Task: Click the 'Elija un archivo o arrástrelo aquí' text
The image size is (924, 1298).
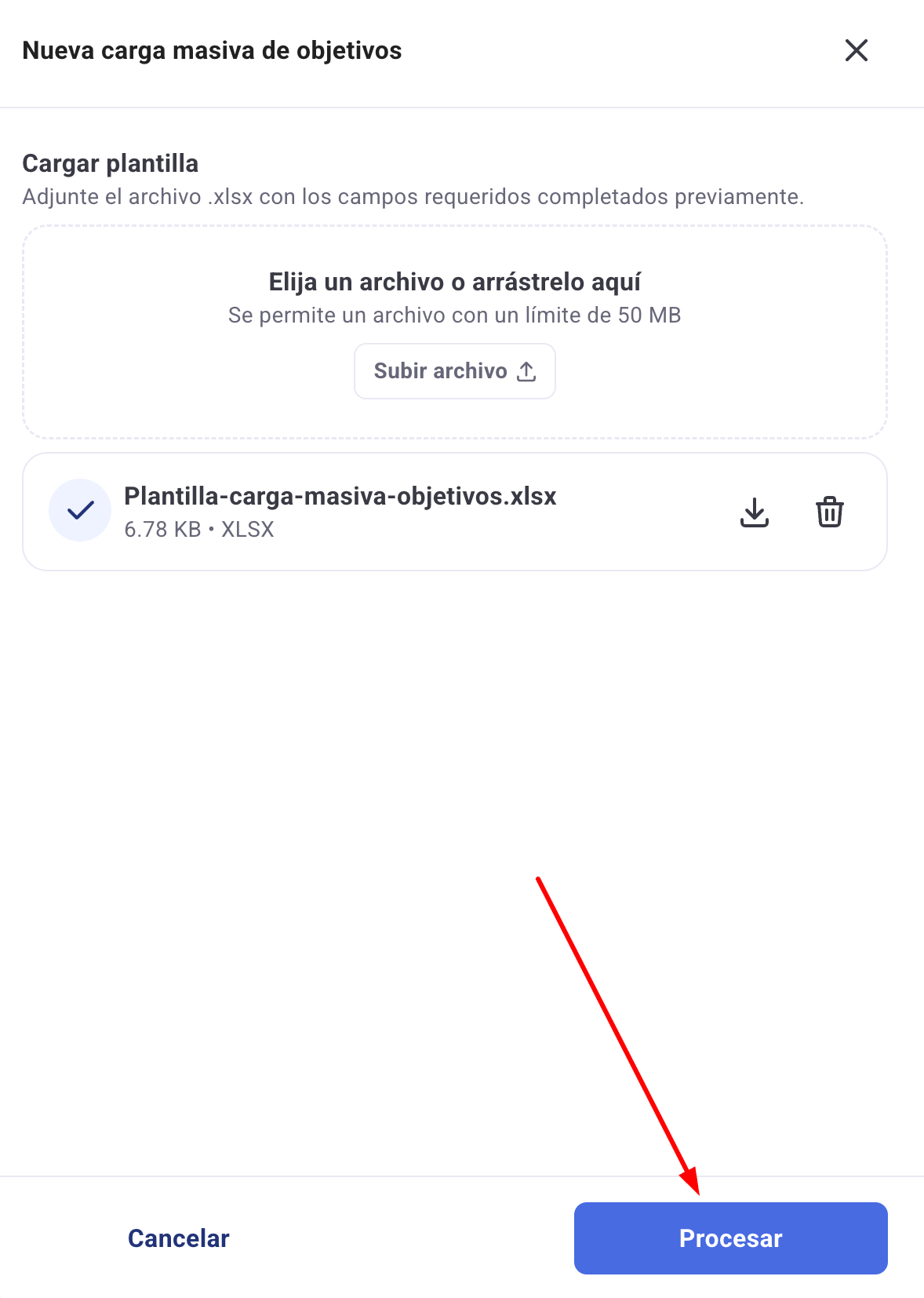Action: point(455,282)
